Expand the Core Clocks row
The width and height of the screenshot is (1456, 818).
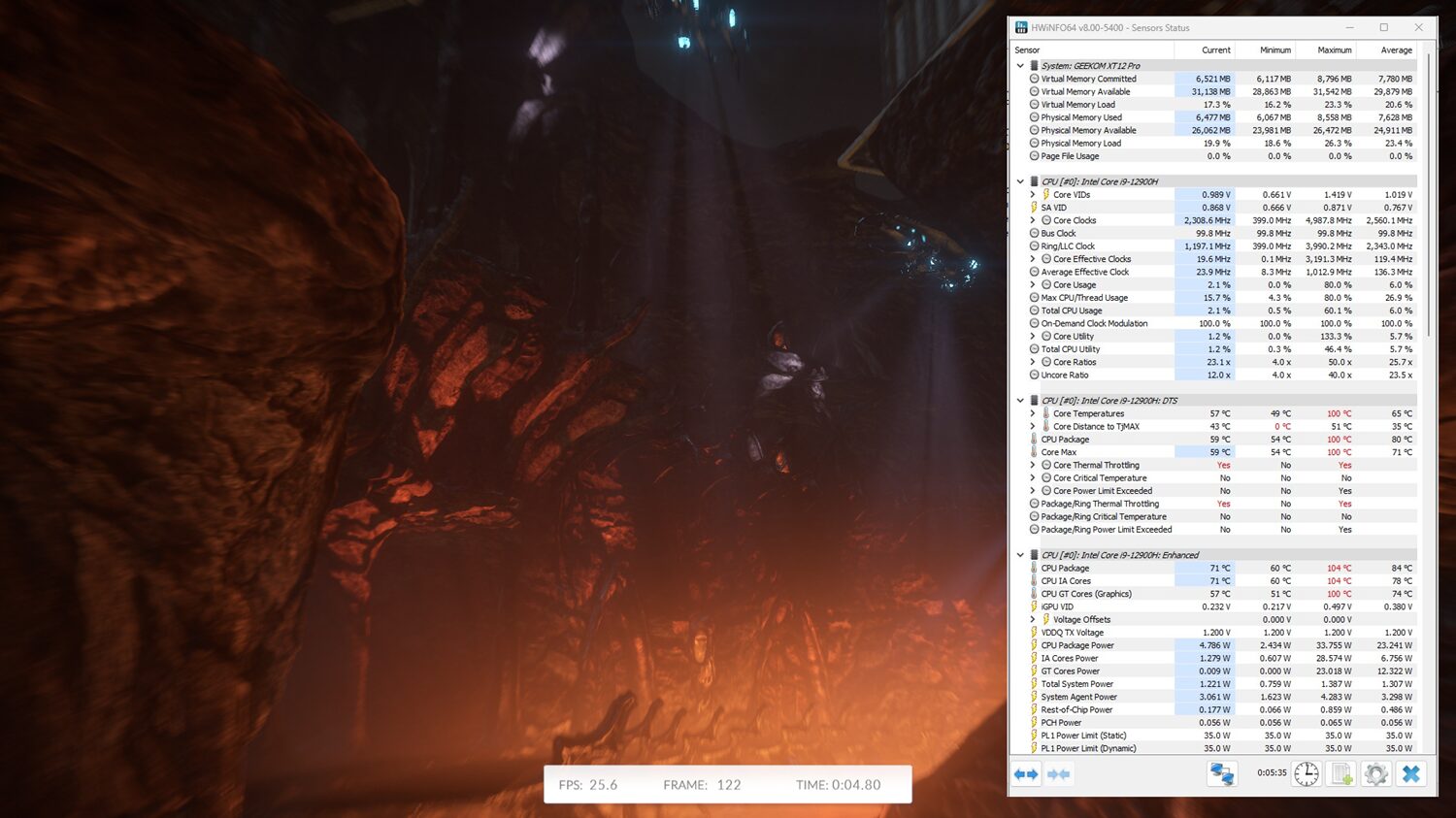click(x=1033, y=220)
